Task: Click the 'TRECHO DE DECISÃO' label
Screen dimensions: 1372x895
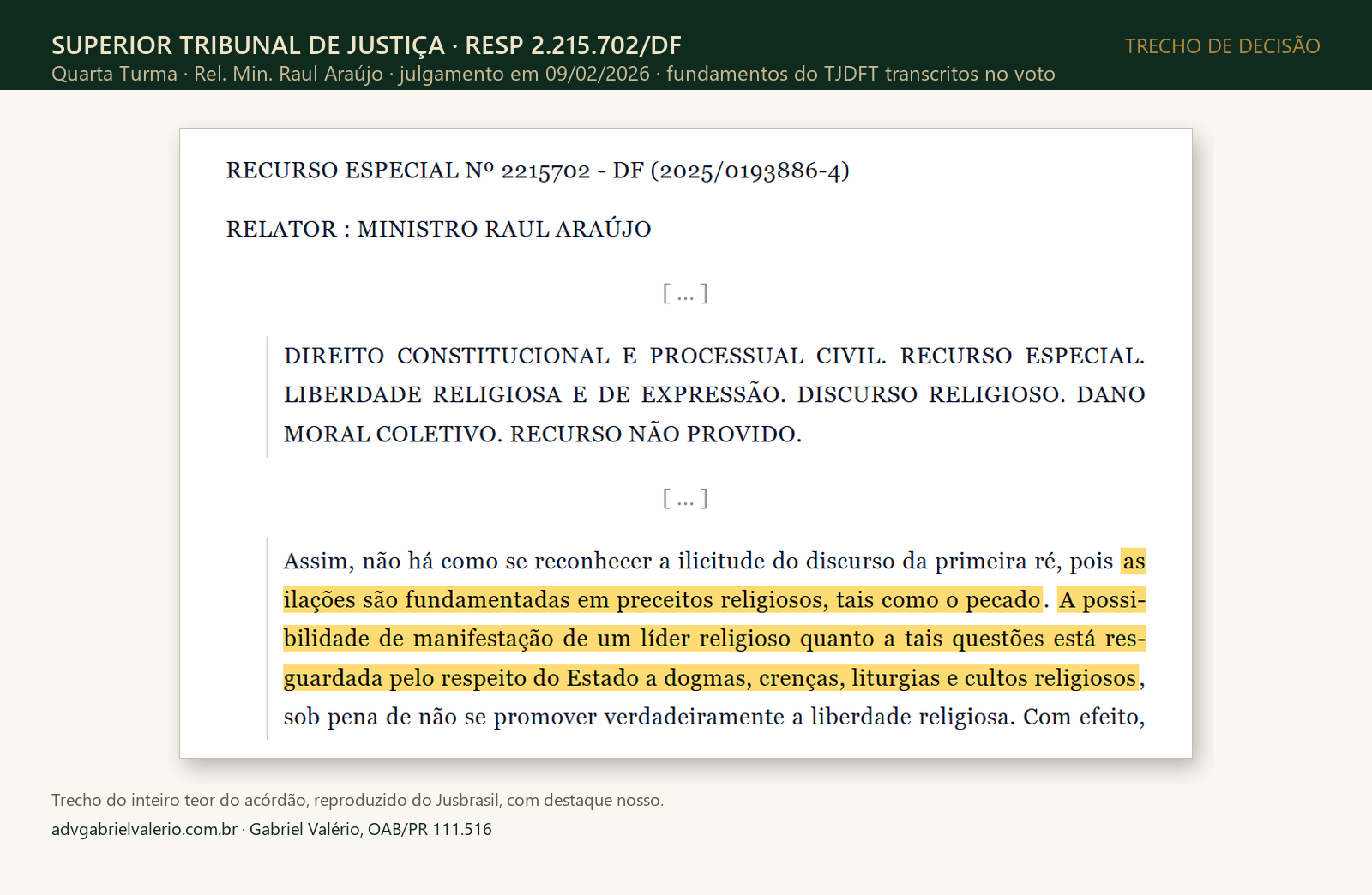Action: pyautogui.click(x=1222, y=46)
